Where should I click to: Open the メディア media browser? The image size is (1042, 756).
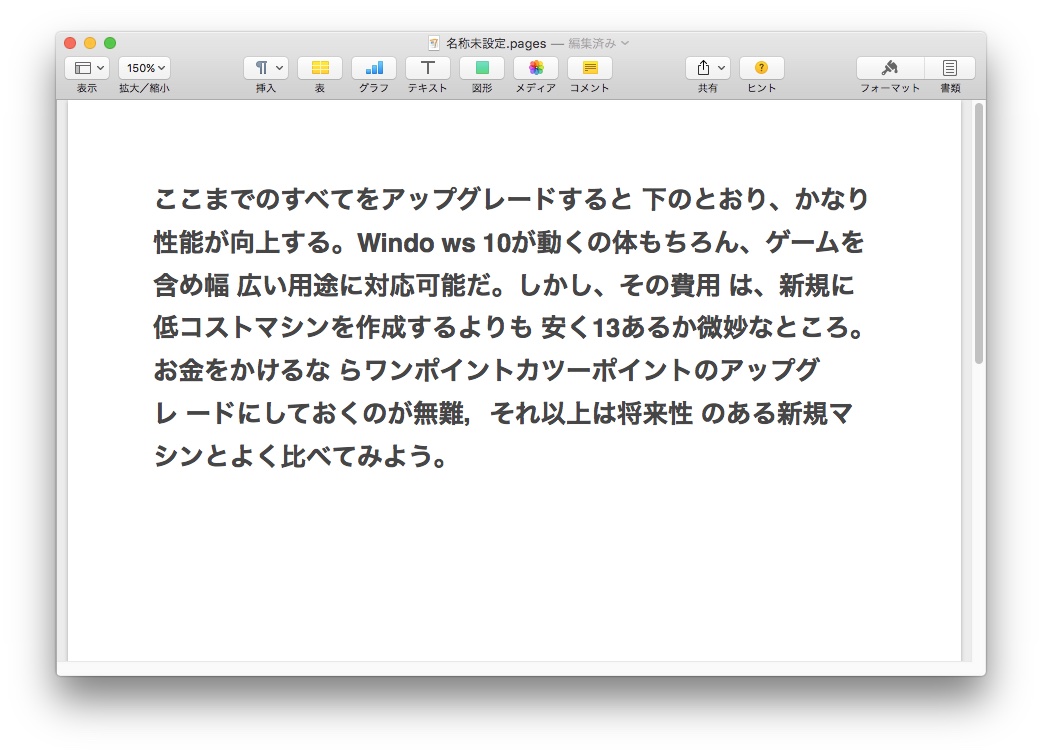536,68
